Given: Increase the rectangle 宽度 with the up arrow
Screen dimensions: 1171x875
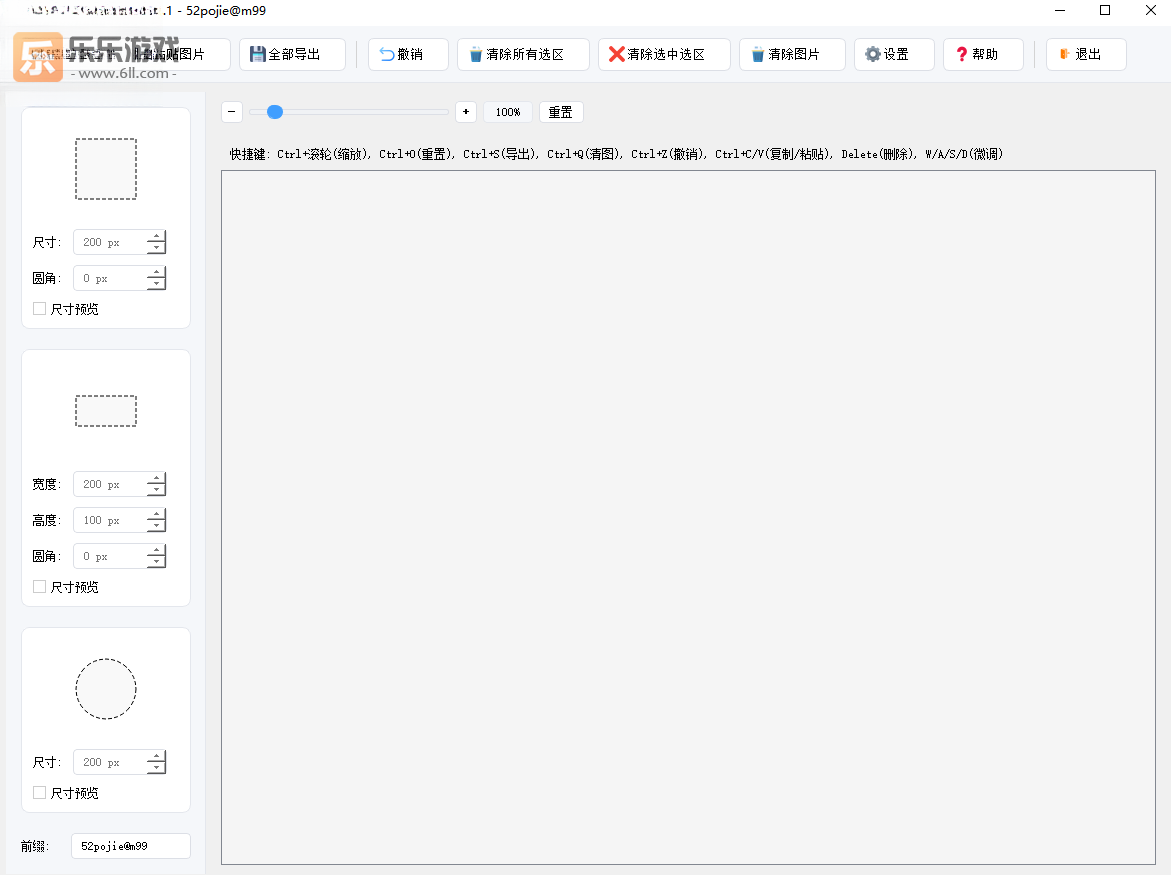Looking at the screenshot, I should (x=156, y=478).
